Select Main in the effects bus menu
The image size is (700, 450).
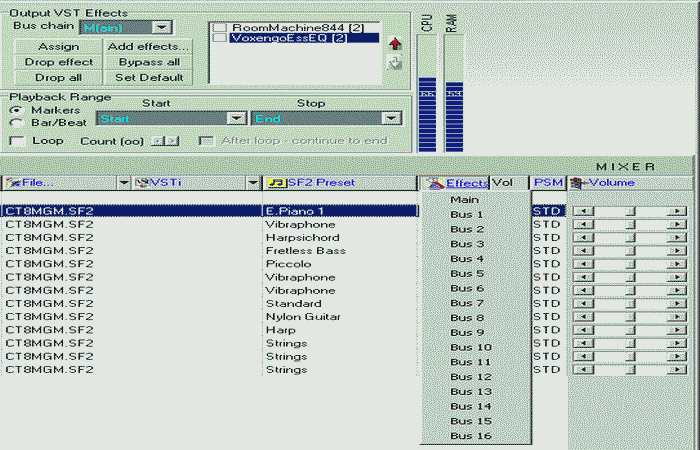(x=466, y=200)
